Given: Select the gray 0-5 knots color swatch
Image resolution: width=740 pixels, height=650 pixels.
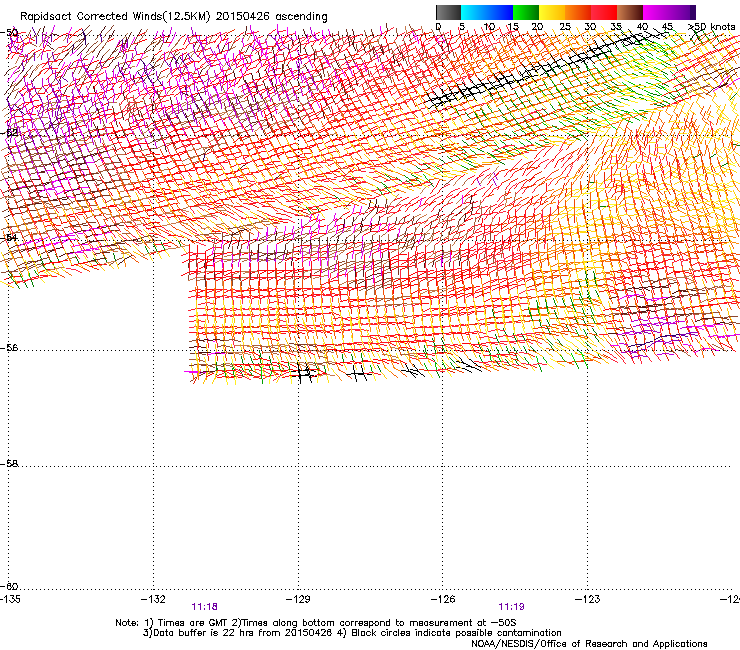Looking at the screenshot, I should [x=448, y=12].
